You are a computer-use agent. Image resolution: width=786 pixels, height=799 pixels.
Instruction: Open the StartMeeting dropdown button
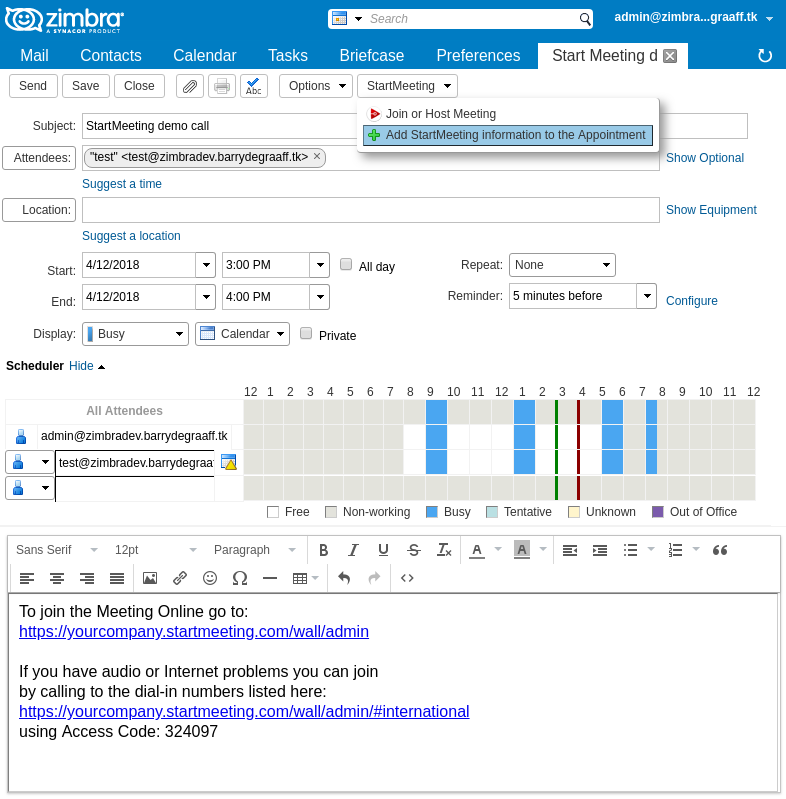click(x=407, y=86)
